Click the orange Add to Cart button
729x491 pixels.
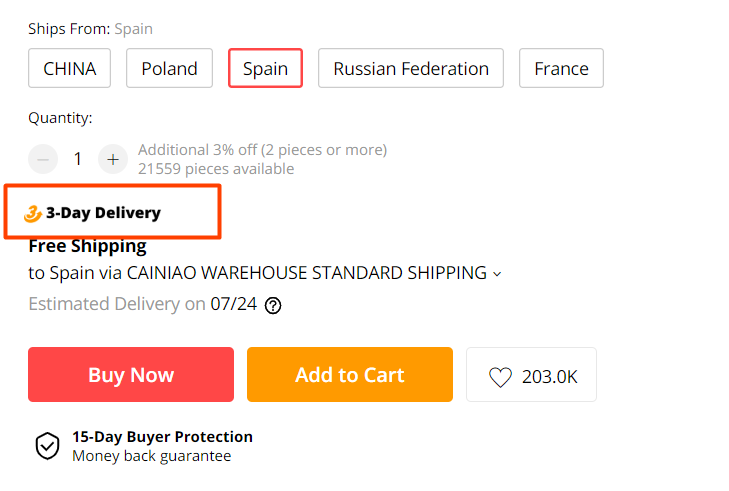pos(349,375)
